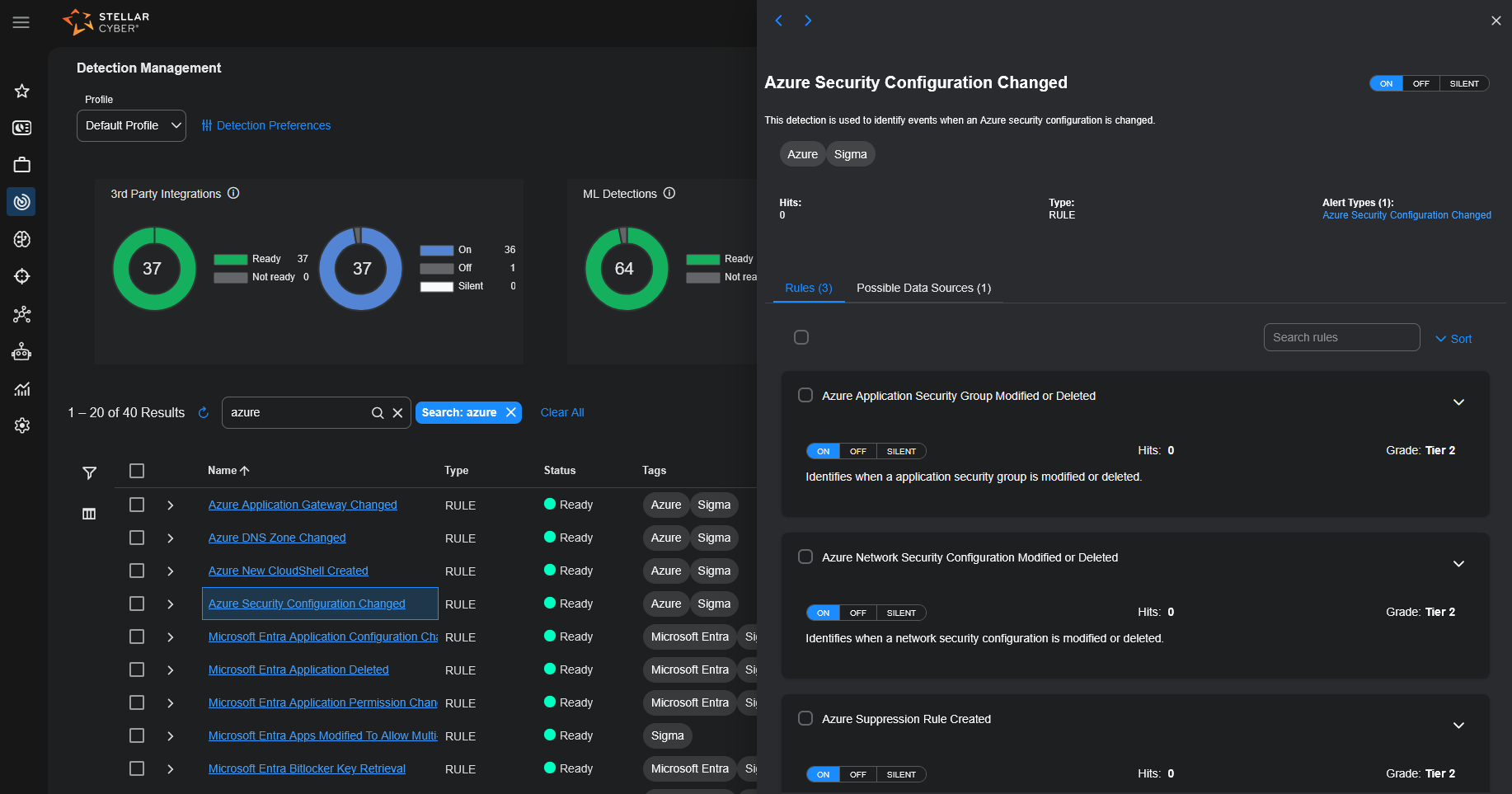Click the ML Detections info icon
This screenshot has width=1512, height=794.
(669, 193)
